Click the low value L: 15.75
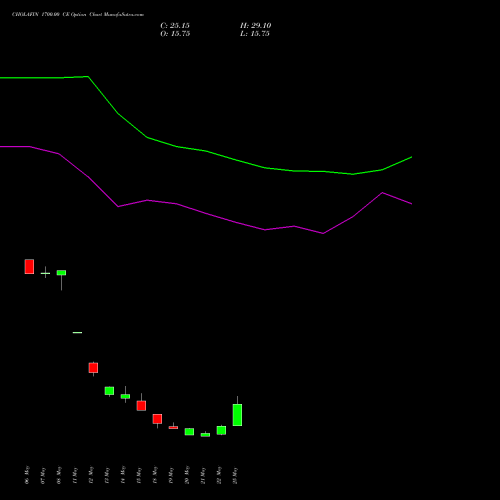This screenshot has width=500, height=500. (255, 34)
